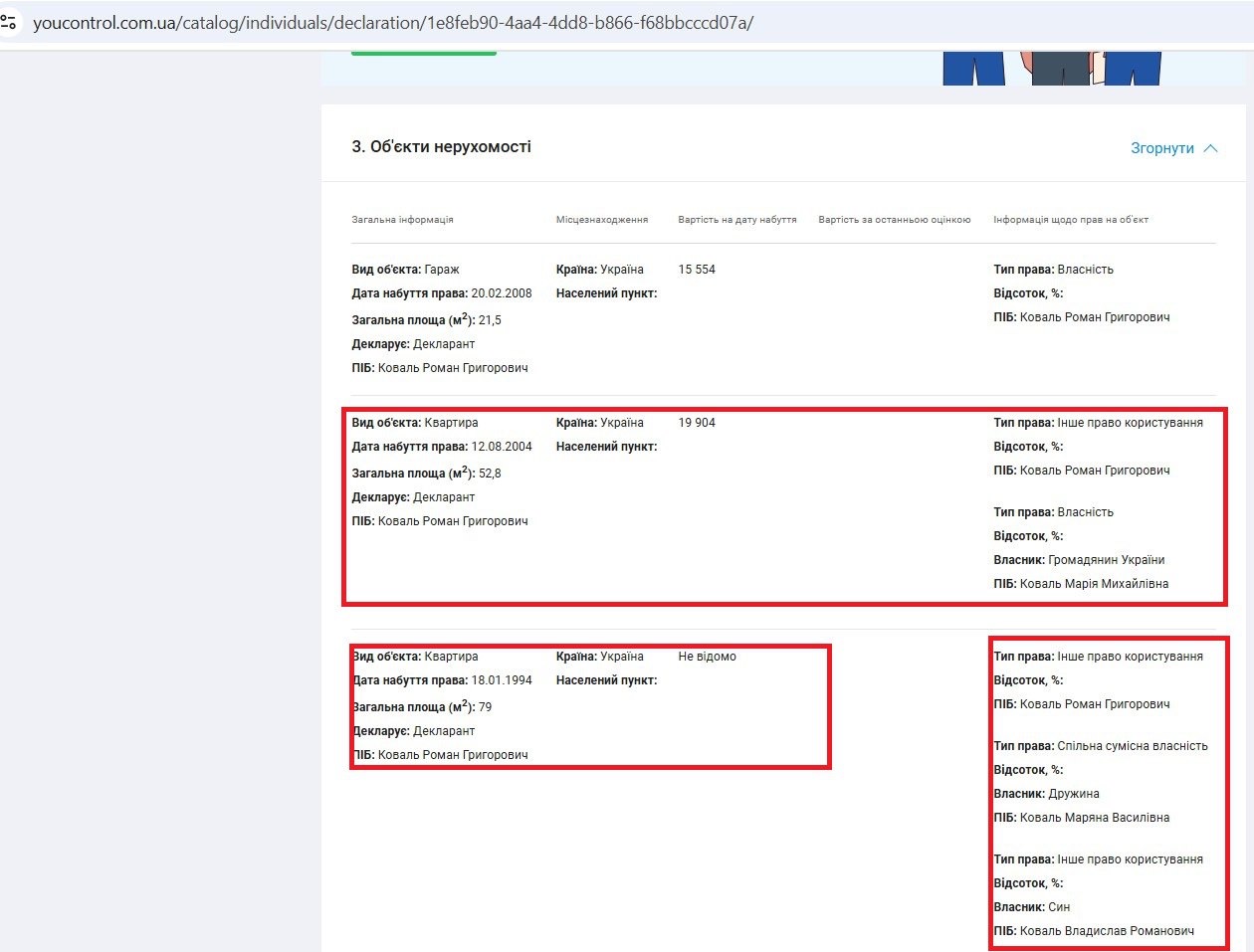Click acquisition date 18.01.1994
Screen dimensions: 1254x952
coord(502,680)
